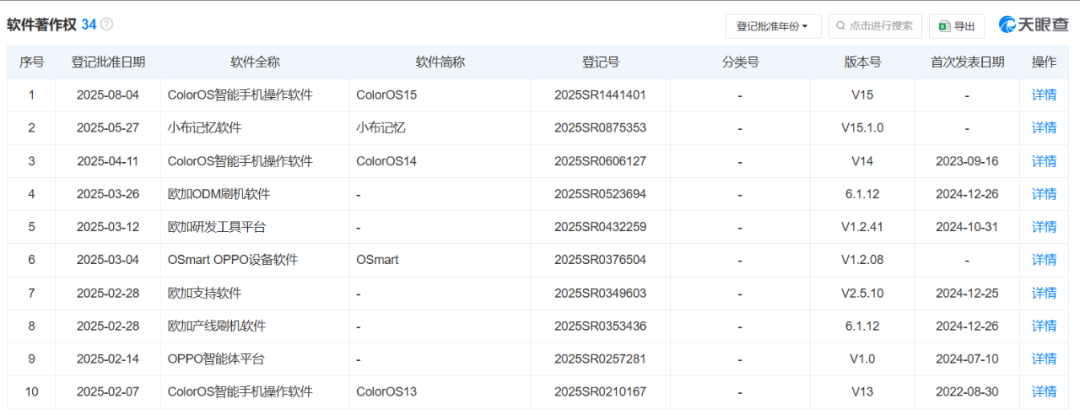Click the 天眼查 logo
Viewport: 1080px width, 415px height.
click(x=1033, y=25)
